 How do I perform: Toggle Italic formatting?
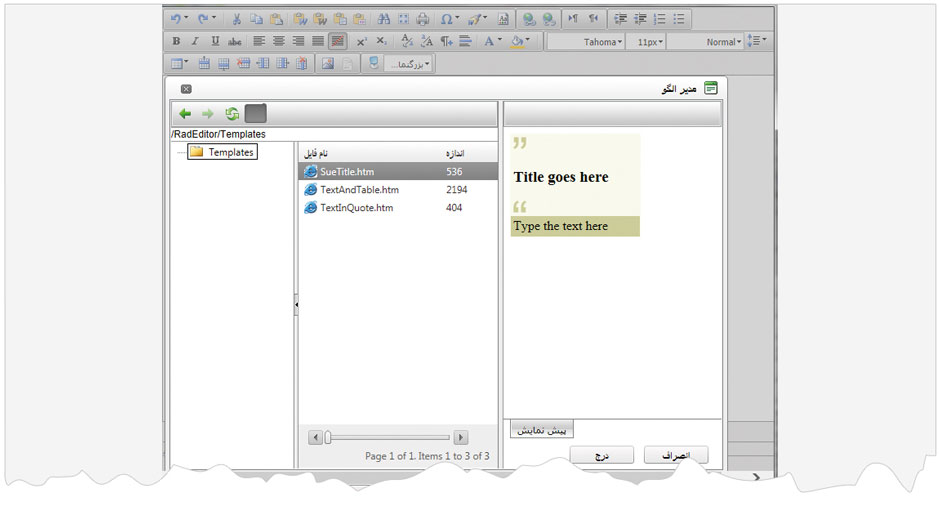pyautogui.click(x=195, y=41)
